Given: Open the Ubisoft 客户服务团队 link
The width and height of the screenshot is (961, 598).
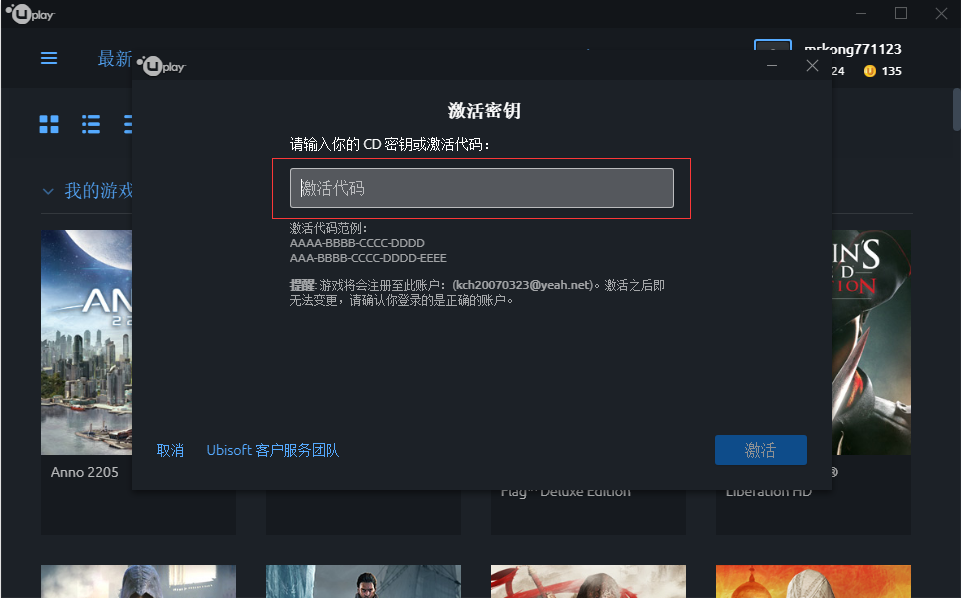Looking at the screenshot, I should tap(272, 450).
